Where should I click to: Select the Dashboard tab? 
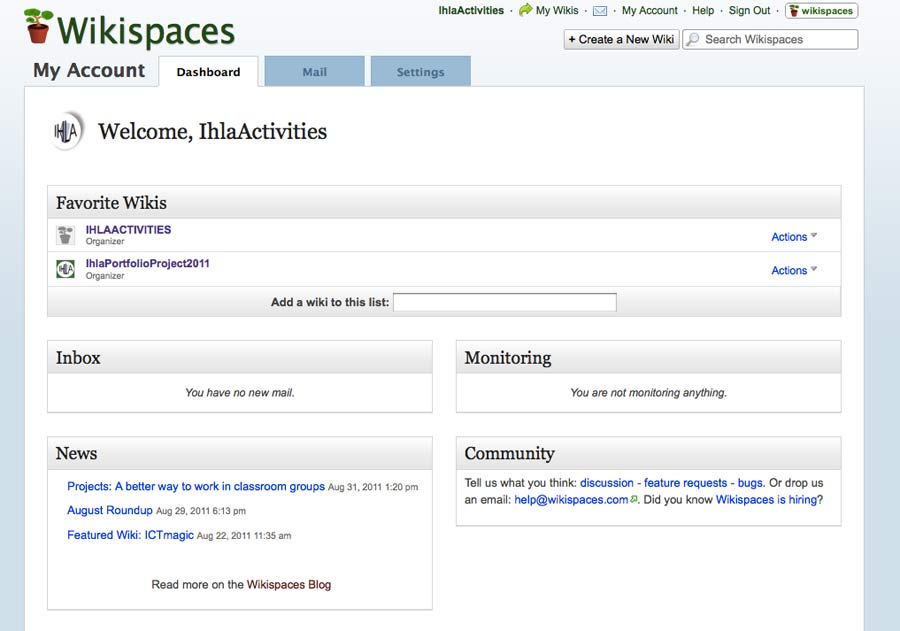click(208, 72)
